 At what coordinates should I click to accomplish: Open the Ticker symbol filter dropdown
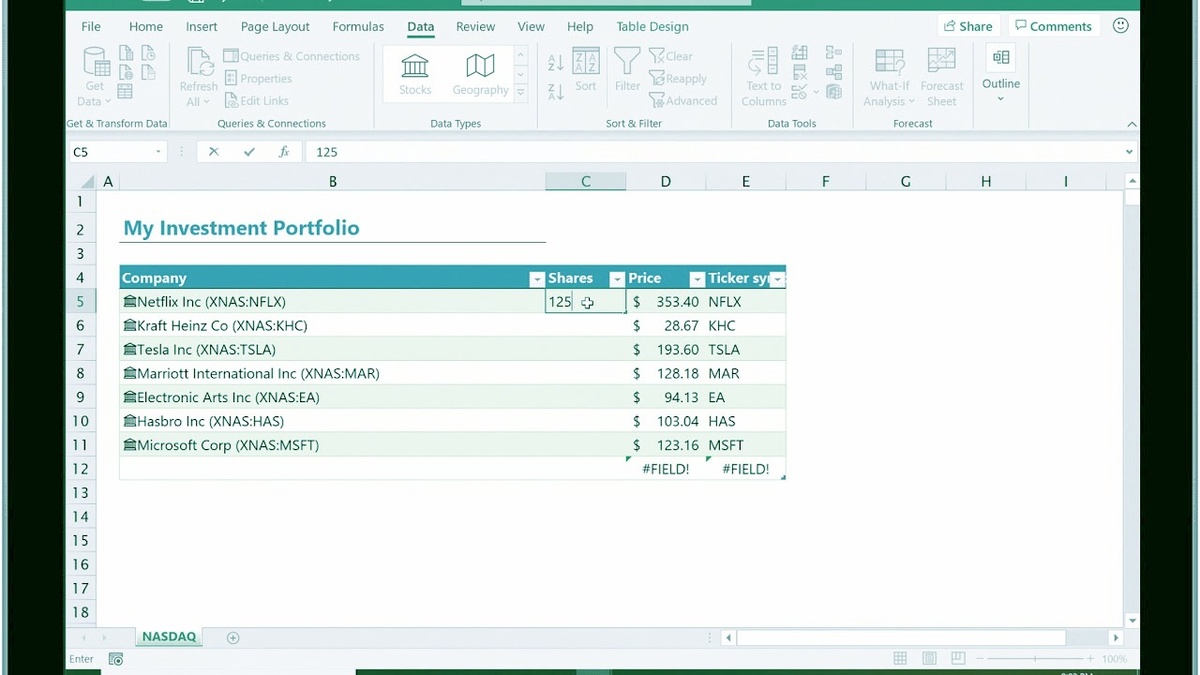click(x=777, y=279)
